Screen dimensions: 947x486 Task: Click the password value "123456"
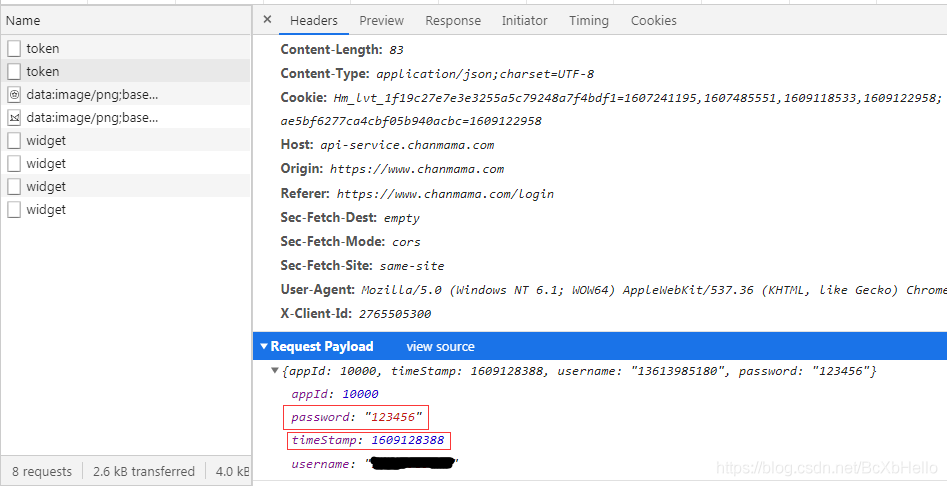coord(393,417)
